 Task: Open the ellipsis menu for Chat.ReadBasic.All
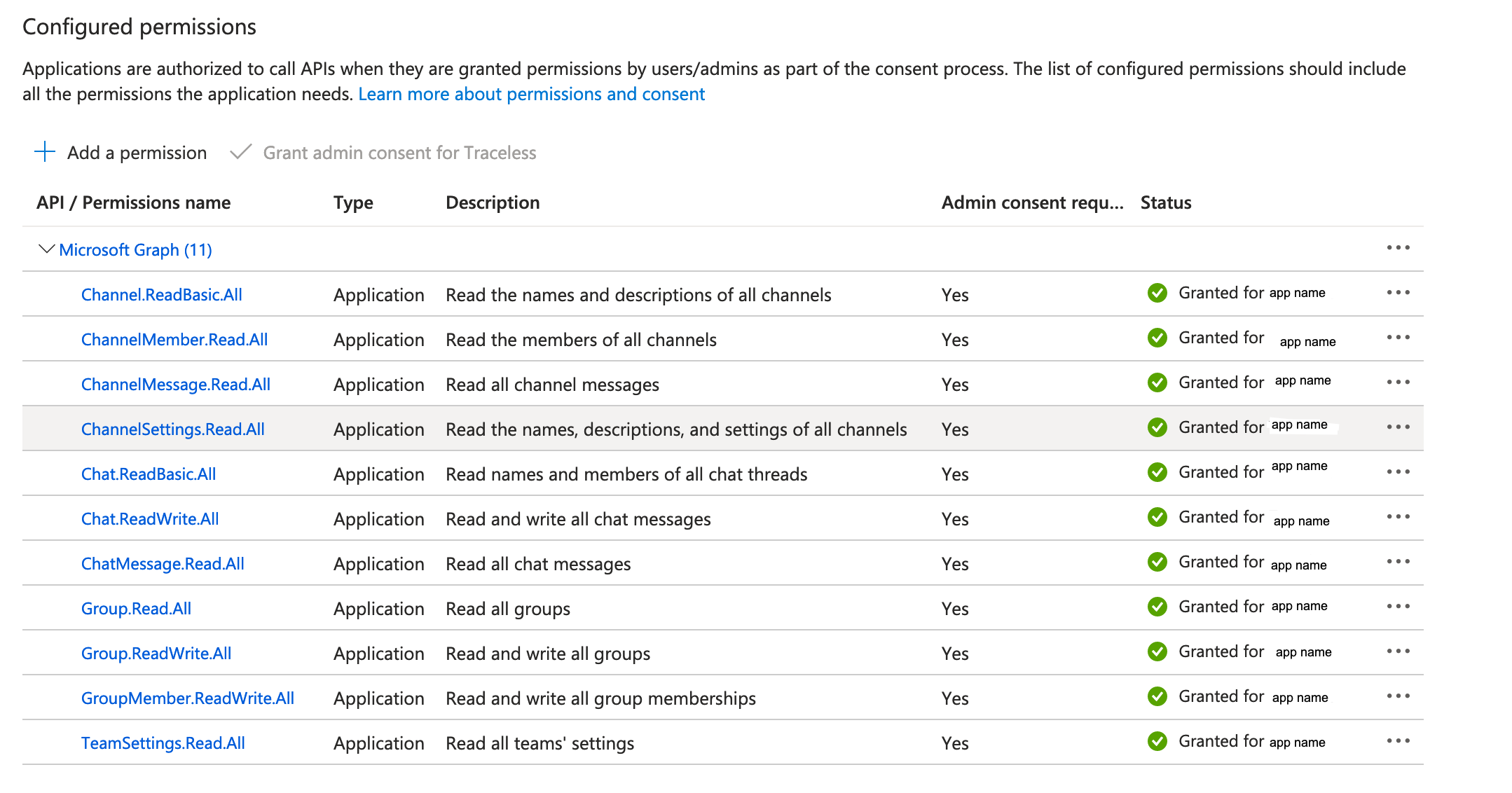(1398, 472)
